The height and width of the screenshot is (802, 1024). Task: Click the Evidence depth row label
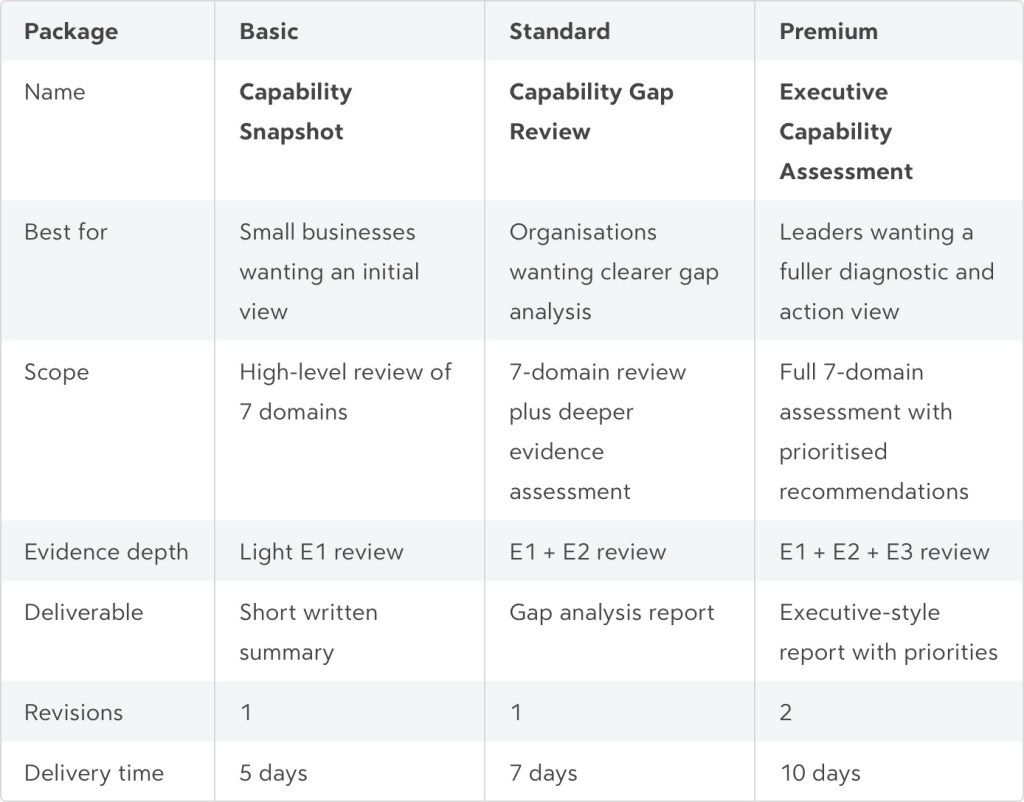pos(106,552)
